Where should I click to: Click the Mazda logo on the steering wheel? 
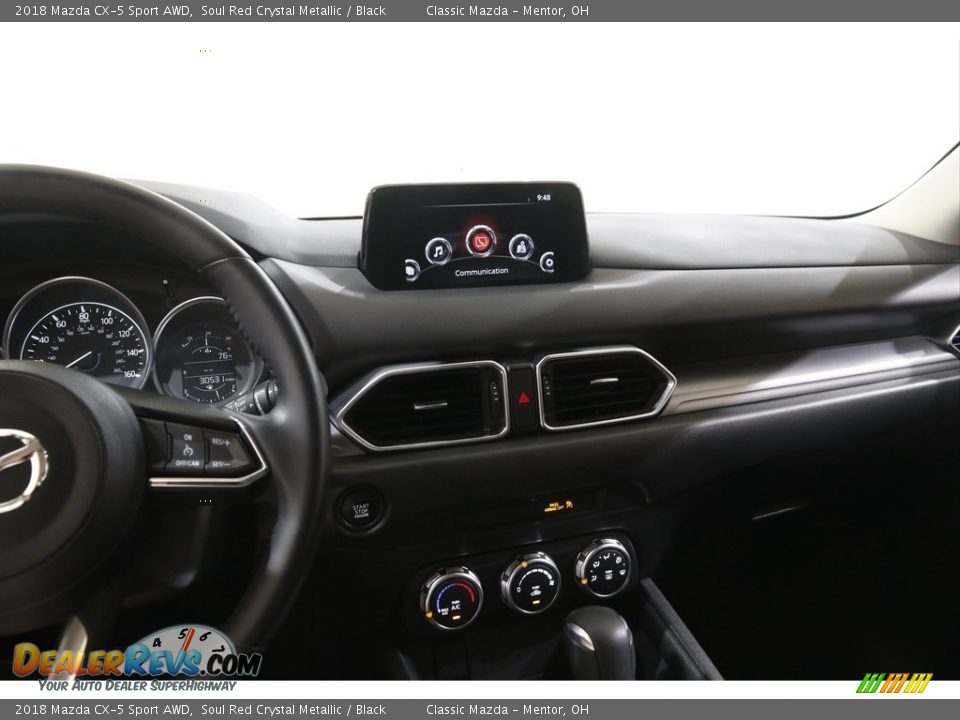(x=20, y=468)
